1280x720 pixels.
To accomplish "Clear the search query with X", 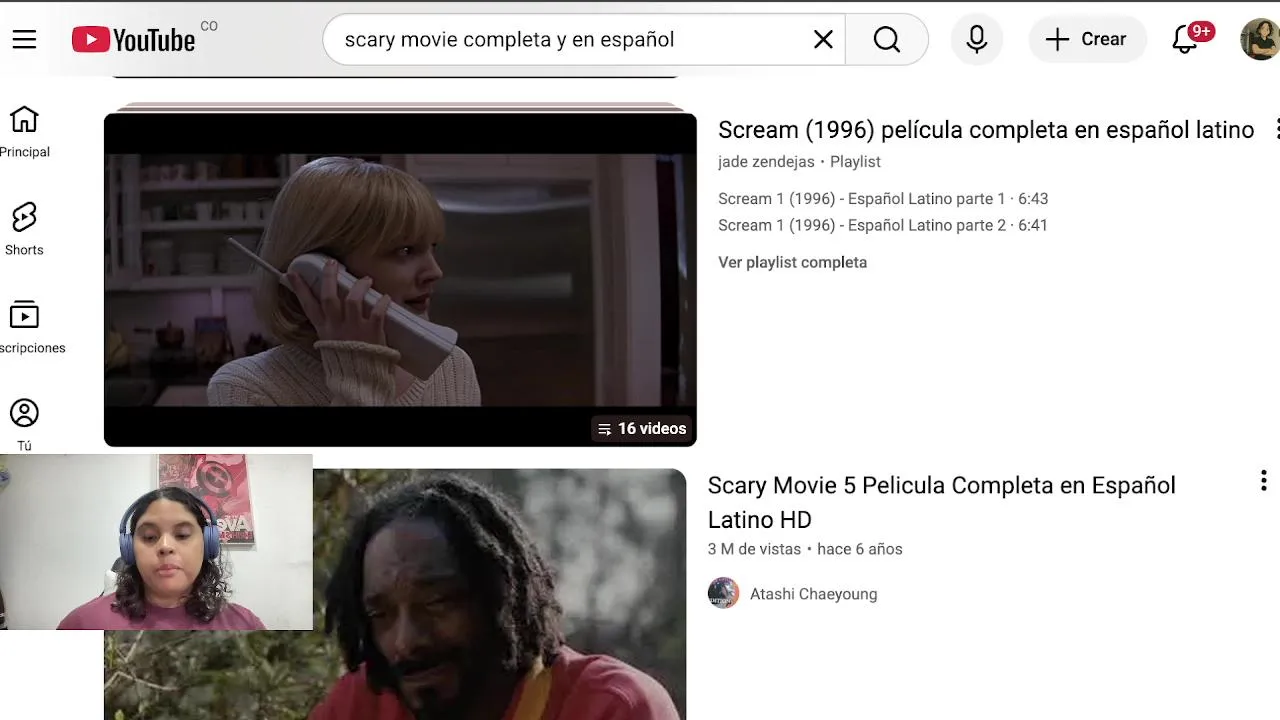I will tap(823, 39).
